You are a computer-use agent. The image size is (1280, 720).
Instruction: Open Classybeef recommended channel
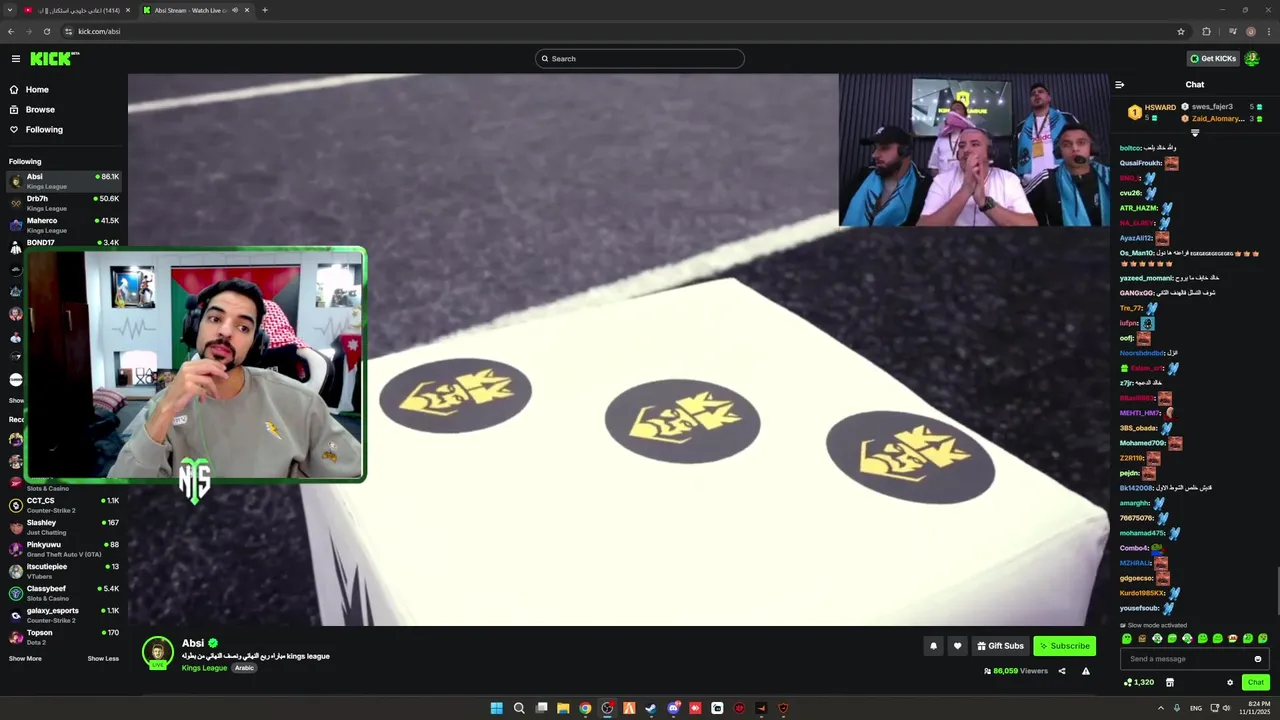point(64,593)
